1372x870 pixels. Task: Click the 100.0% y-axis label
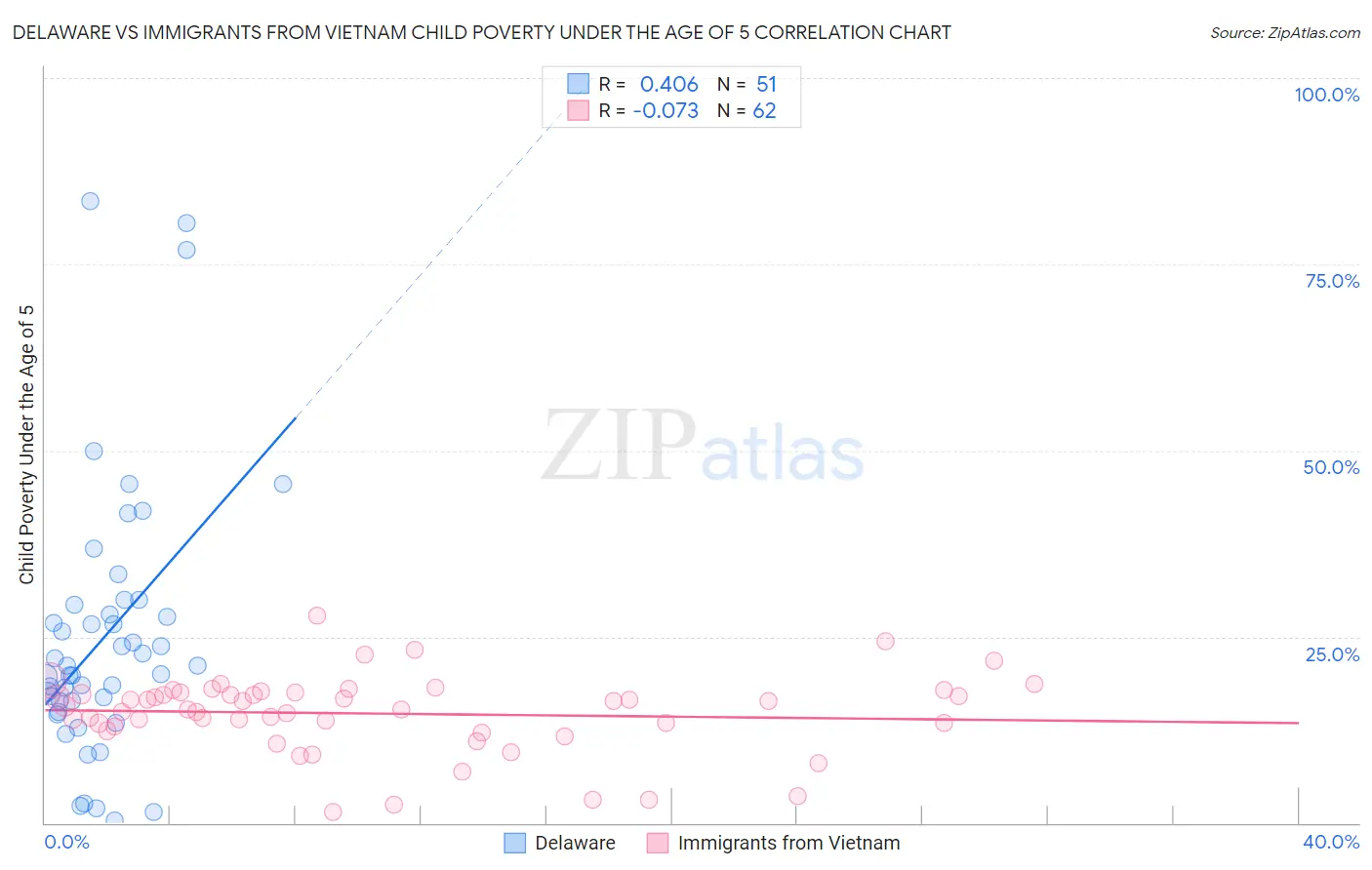pyautogui.click(x=1326, y=95)
